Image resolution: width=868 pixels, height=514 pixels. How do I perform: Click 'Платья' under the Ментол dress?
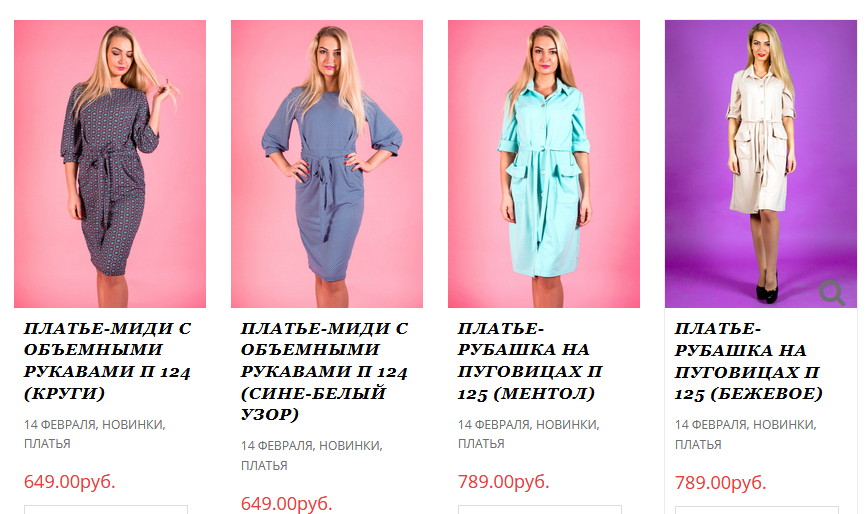pyautogui.click(x=481, y=444)
